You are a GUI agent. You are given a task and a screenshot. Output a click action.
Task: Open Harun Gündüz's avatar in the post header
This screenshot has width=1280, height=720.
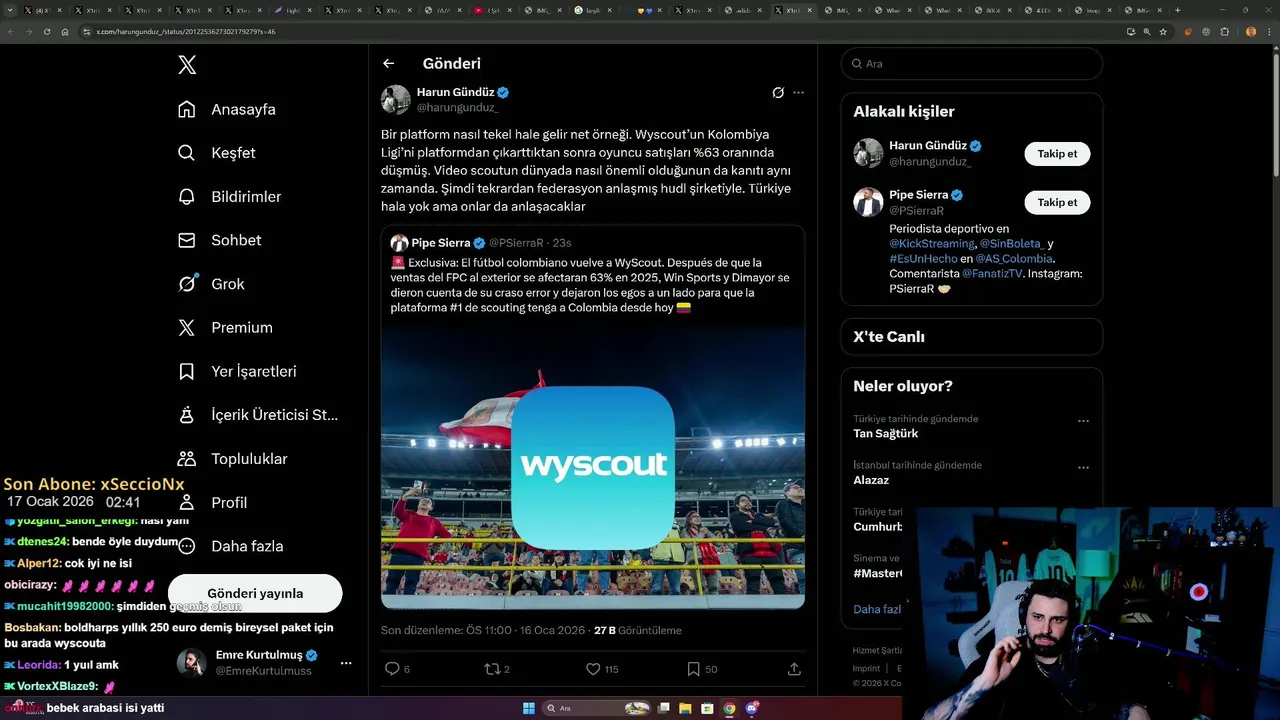click(x=396, y=99)
